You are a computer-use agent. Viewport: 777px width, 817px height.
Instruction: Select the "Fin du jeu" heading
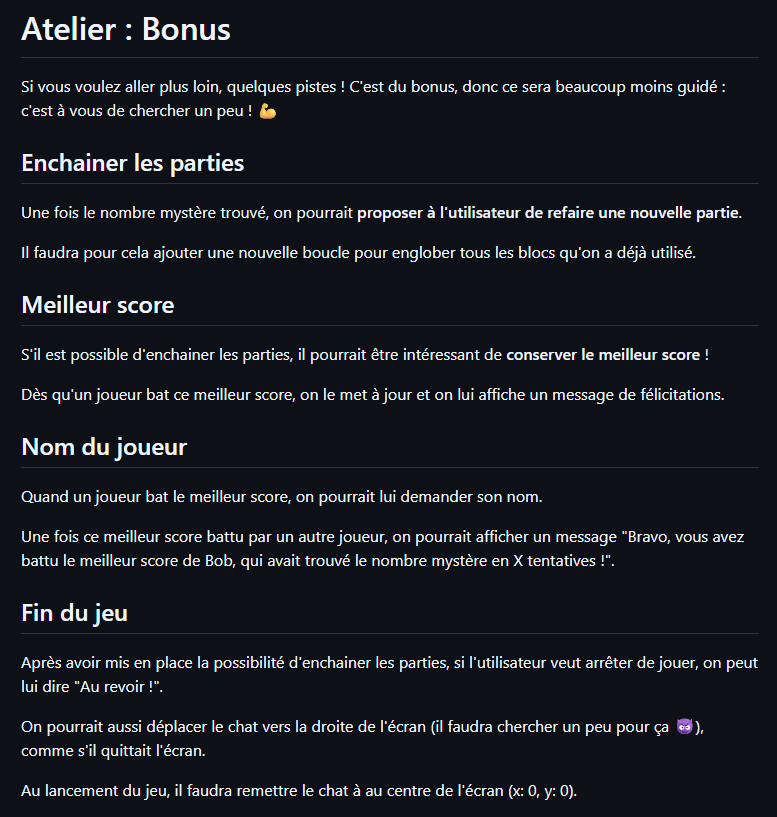(74, 613)
